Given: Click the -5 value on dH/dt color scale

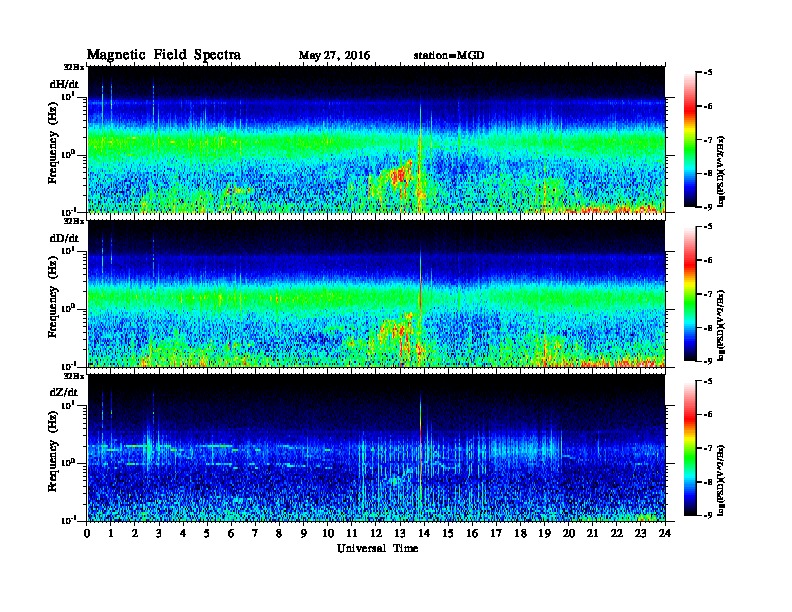Looking at the screenshot, I should click(x=708, y=72).
